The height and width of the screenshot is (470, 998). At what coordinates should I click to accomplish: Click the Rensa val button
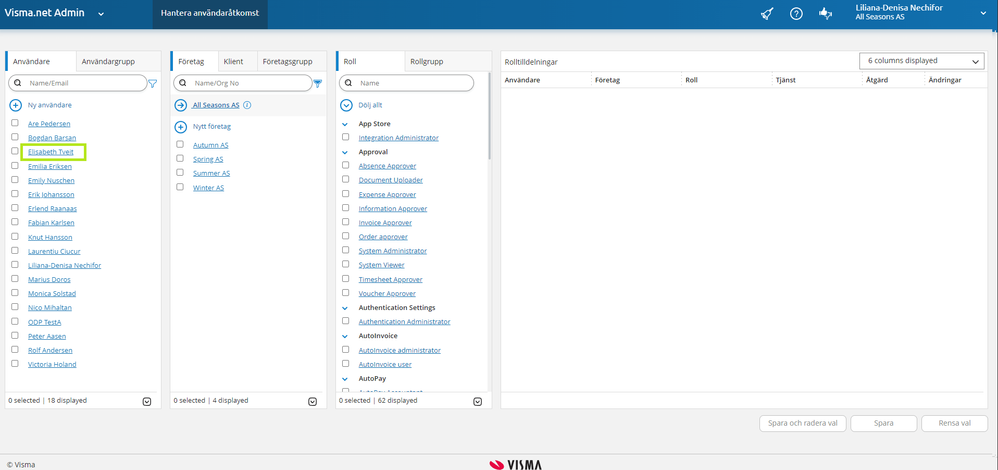954,423
